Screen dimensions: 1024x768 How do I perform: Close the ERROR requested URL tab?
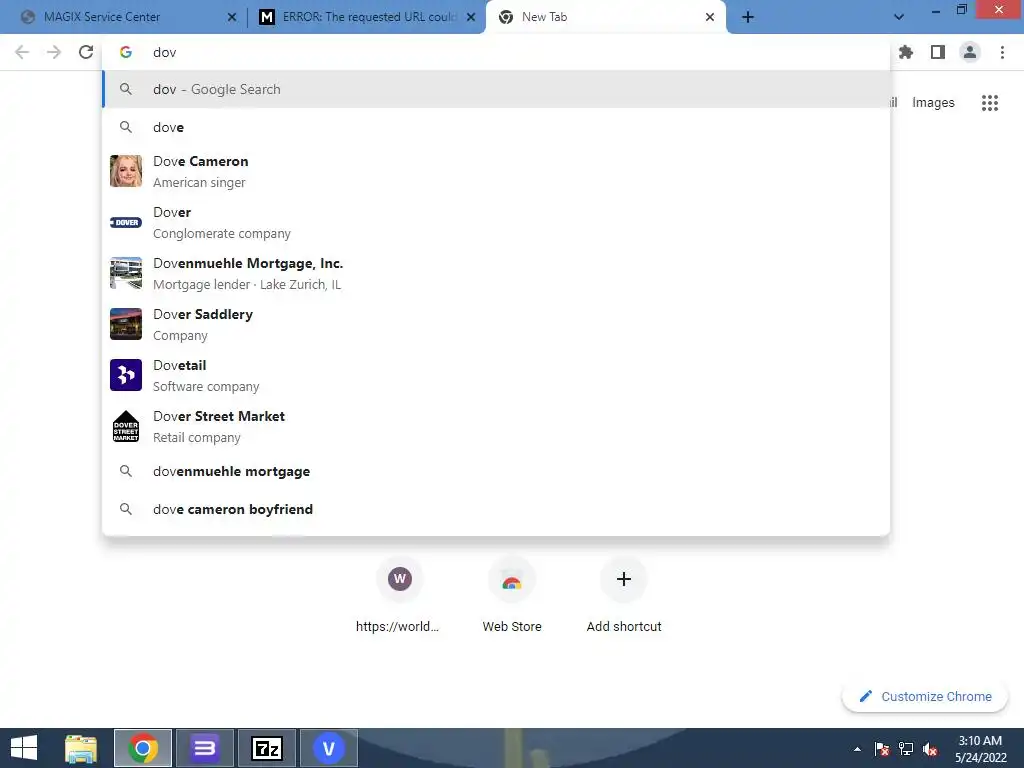471,17
